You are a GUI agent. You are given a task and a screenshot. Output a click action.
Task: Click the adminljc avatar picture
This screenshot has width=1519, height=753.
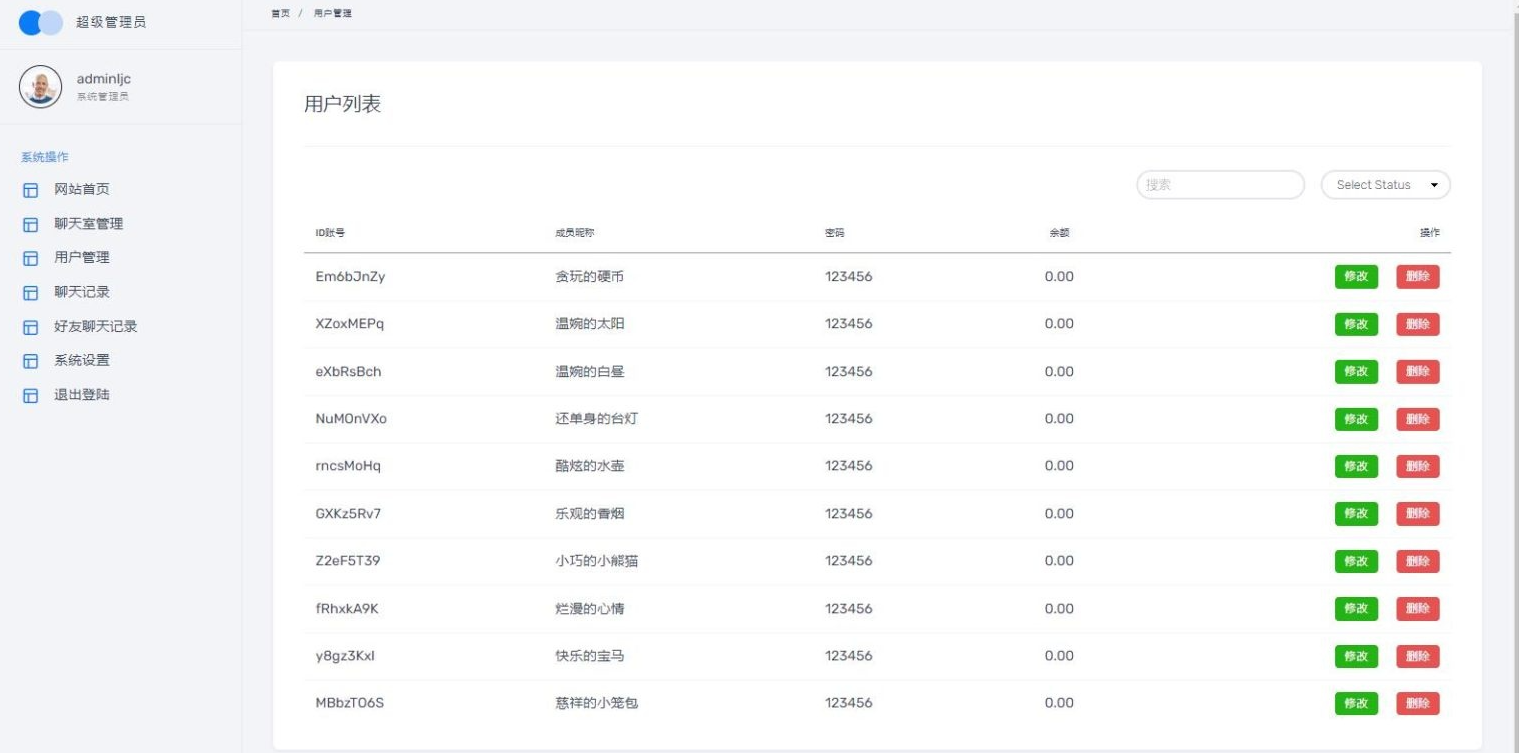(41, 87)
